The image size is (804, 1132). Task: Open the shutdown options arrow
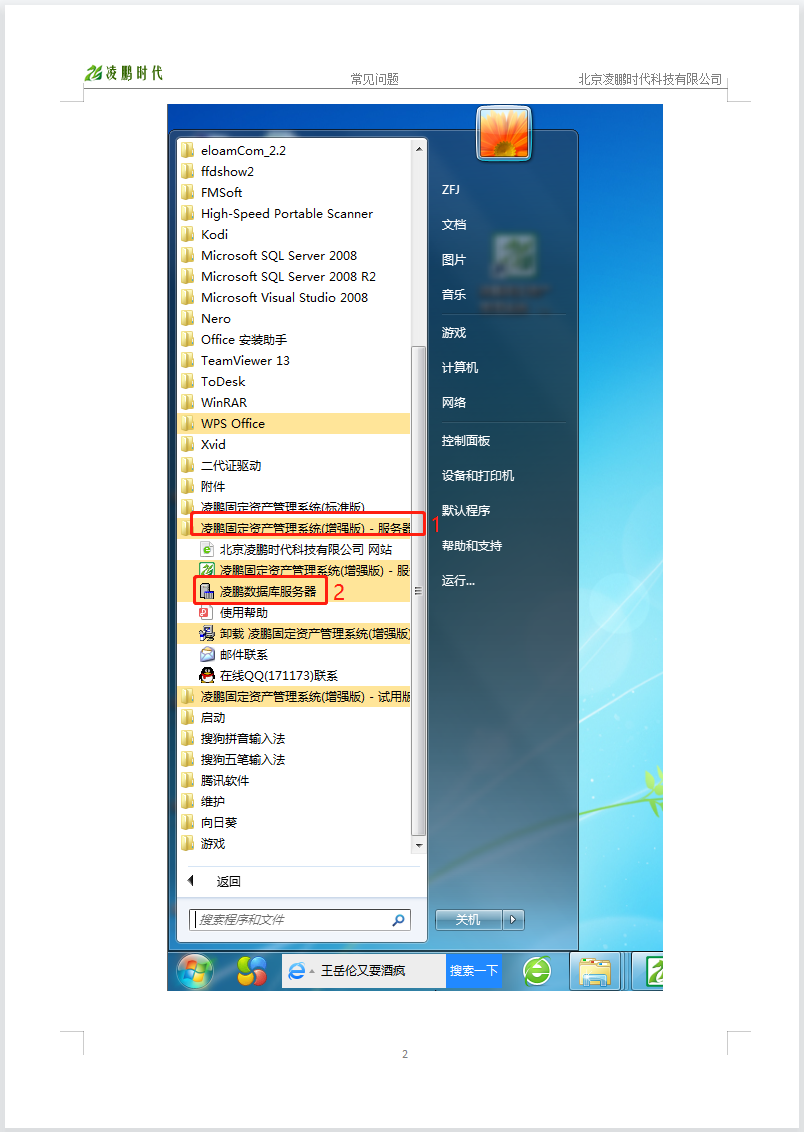tap(513, 919)
